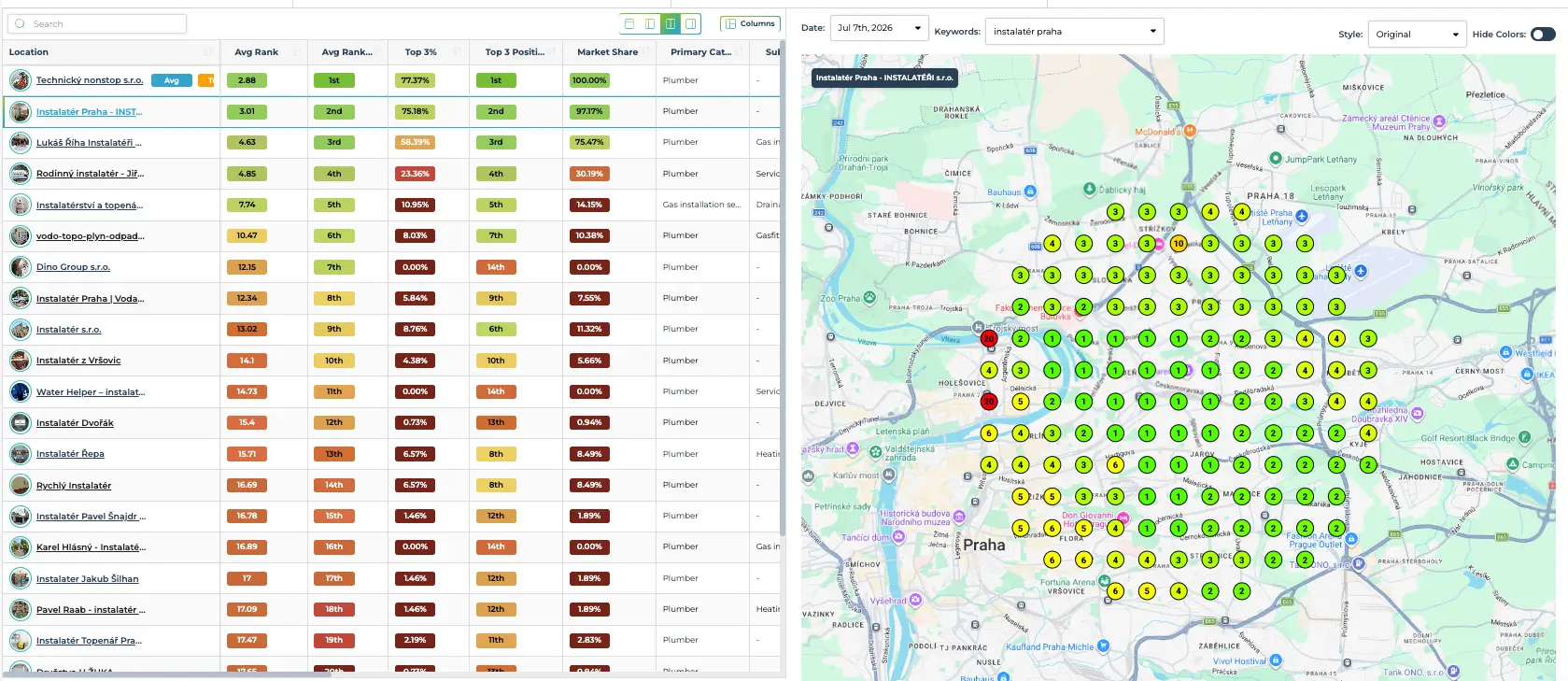The height and width of the screenshot is (681, 1568).
Task: Open the Columns chooser
Action: coord(750,23)
